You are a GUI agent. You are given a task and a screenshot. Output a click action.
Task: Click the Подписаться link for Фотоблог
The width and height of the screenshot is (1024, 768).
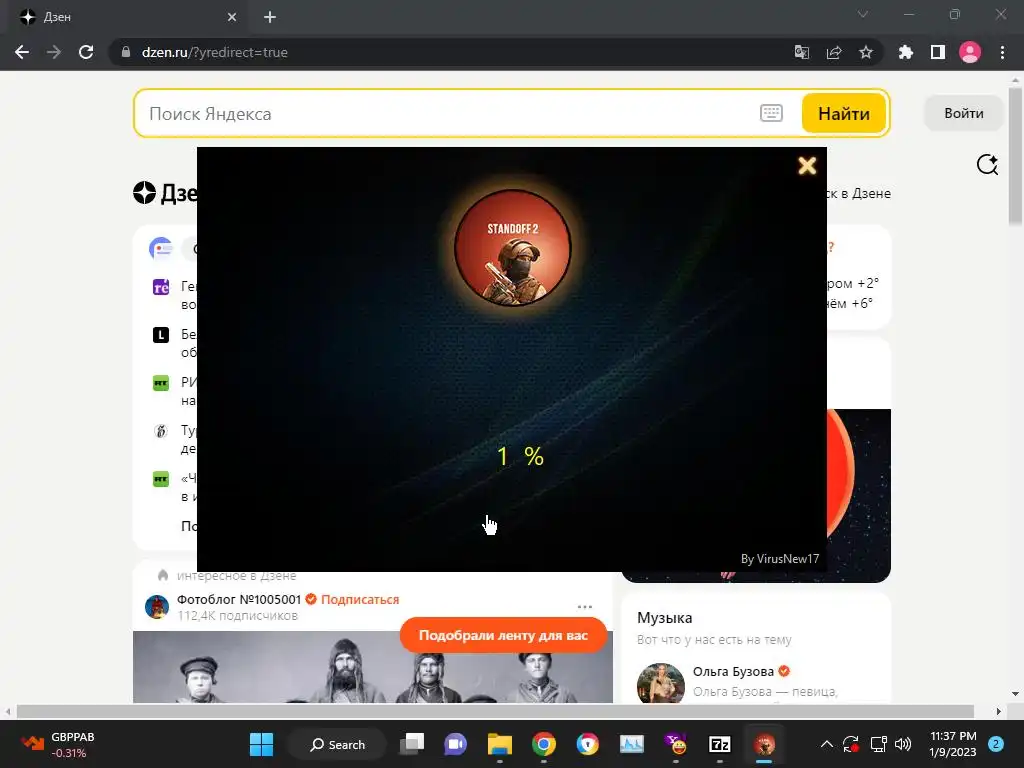[x=360, y=600]
